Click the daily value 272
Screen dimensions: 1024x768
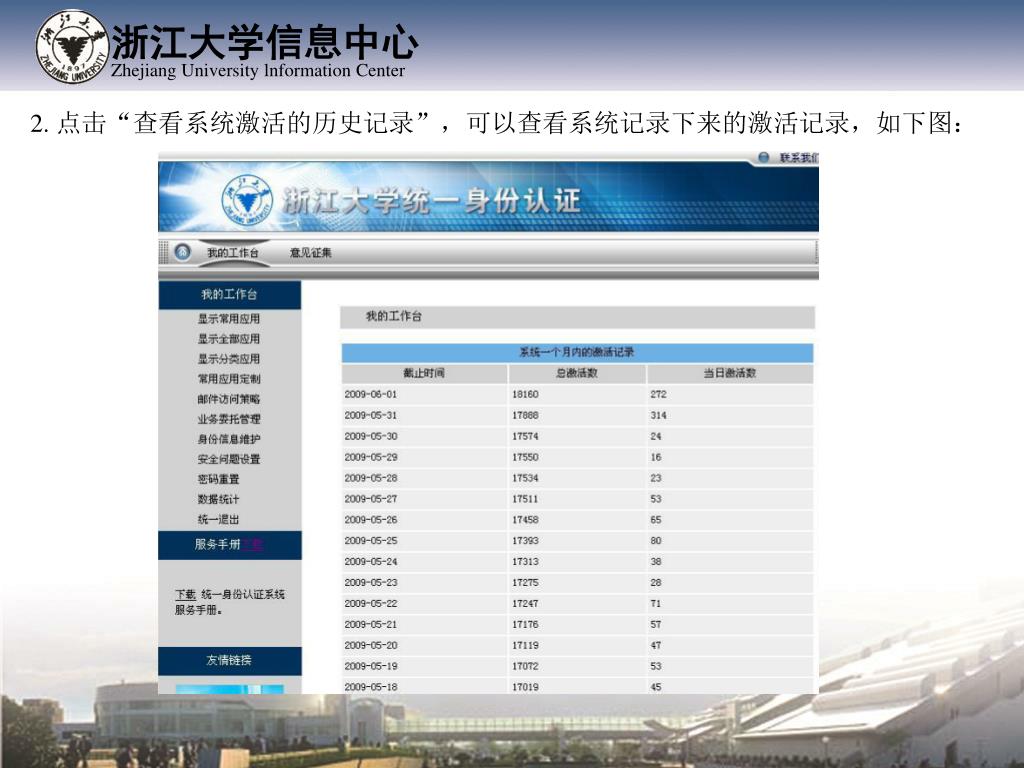click(x=658, y=394)
